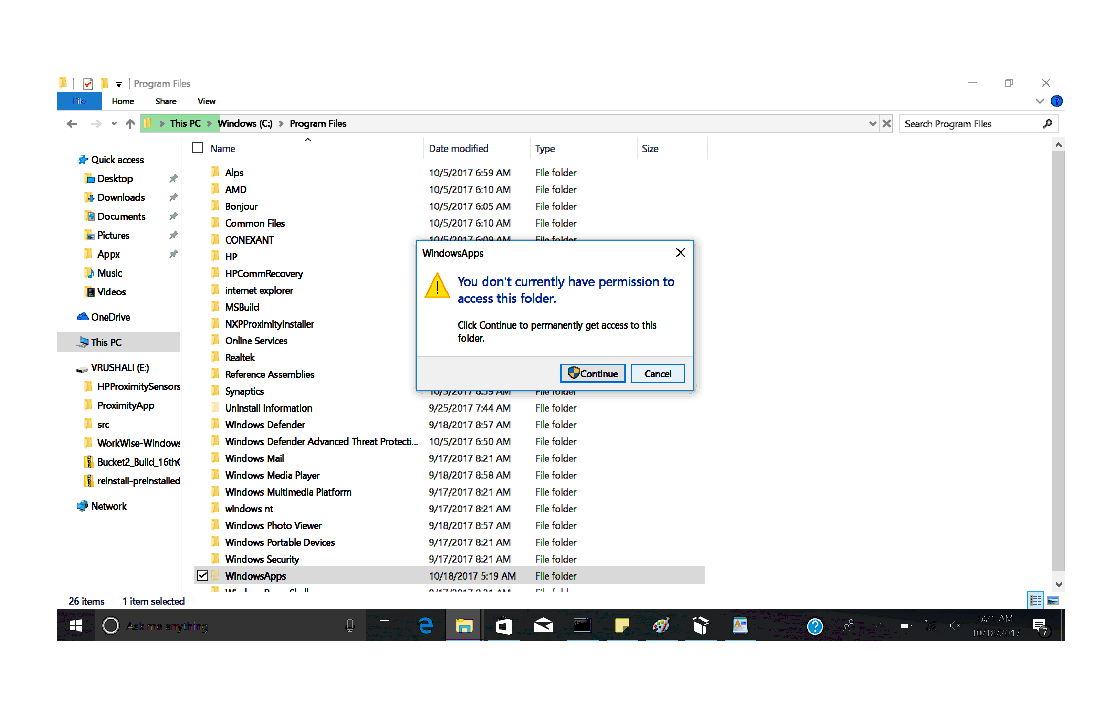Screen dimensions: 1120x710
Task: Click Cortana microphone icon
Action: click(350, 626)
